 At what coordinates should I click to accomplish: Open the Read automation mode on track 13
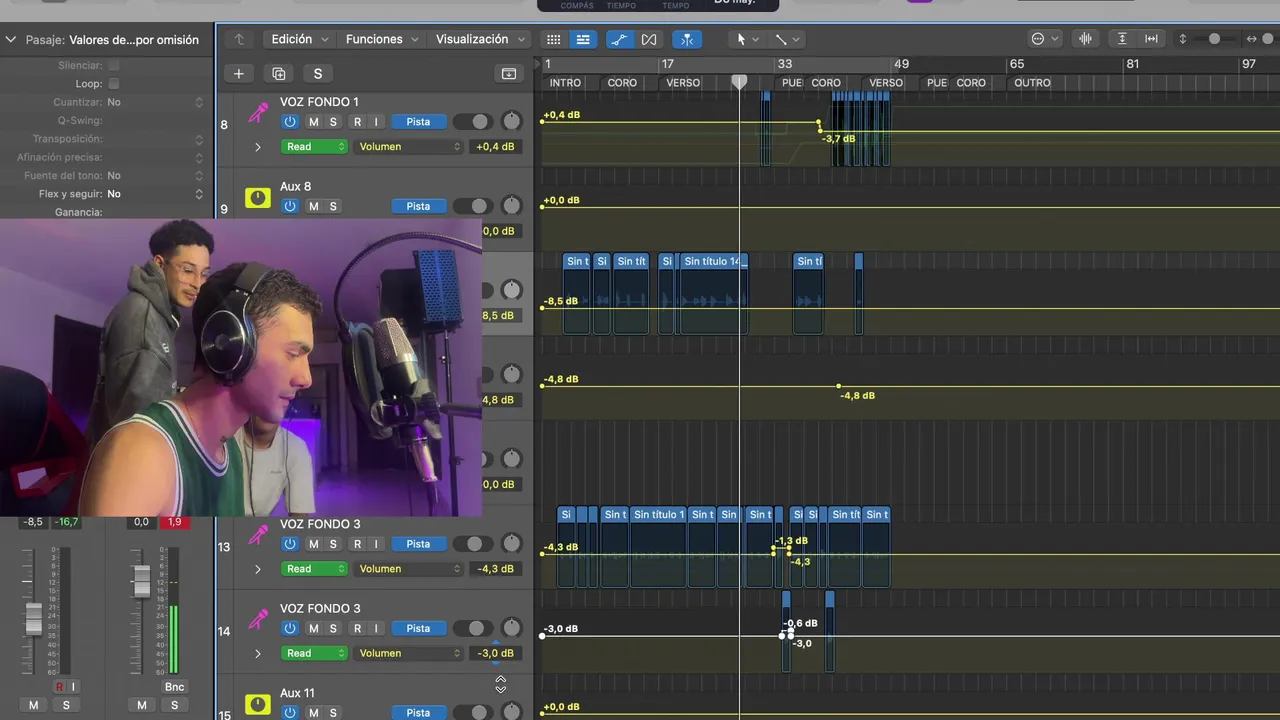(314, 568)
